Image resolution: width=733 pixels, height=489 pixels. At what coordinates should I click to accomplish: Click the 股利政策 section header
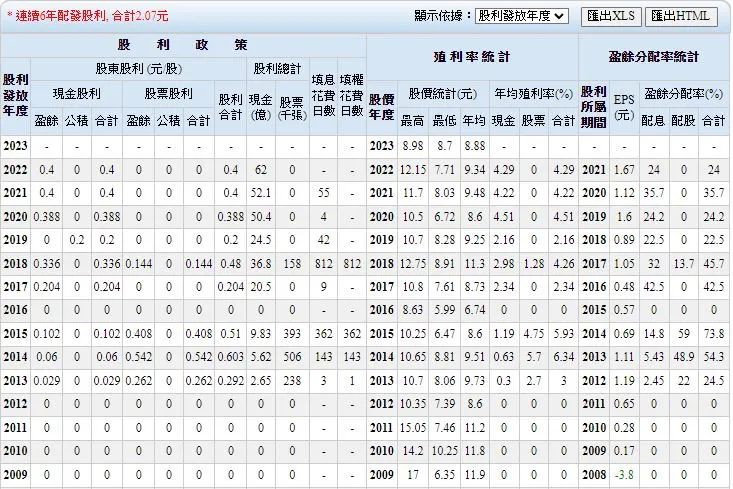(183, 45)
